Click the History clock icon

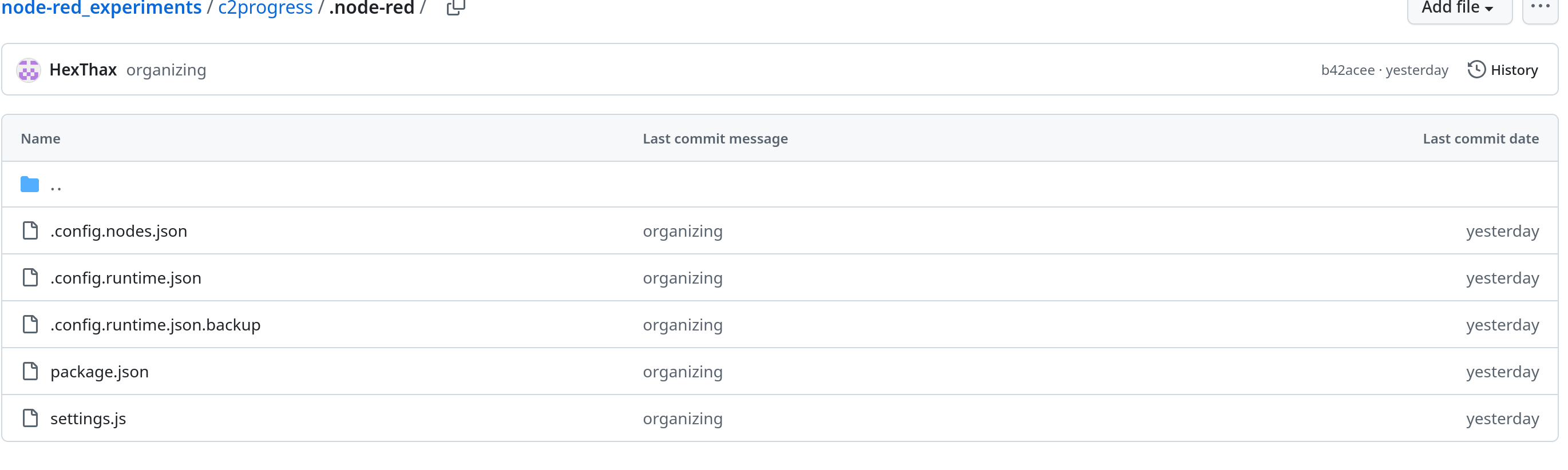(x=1475, y=70)
